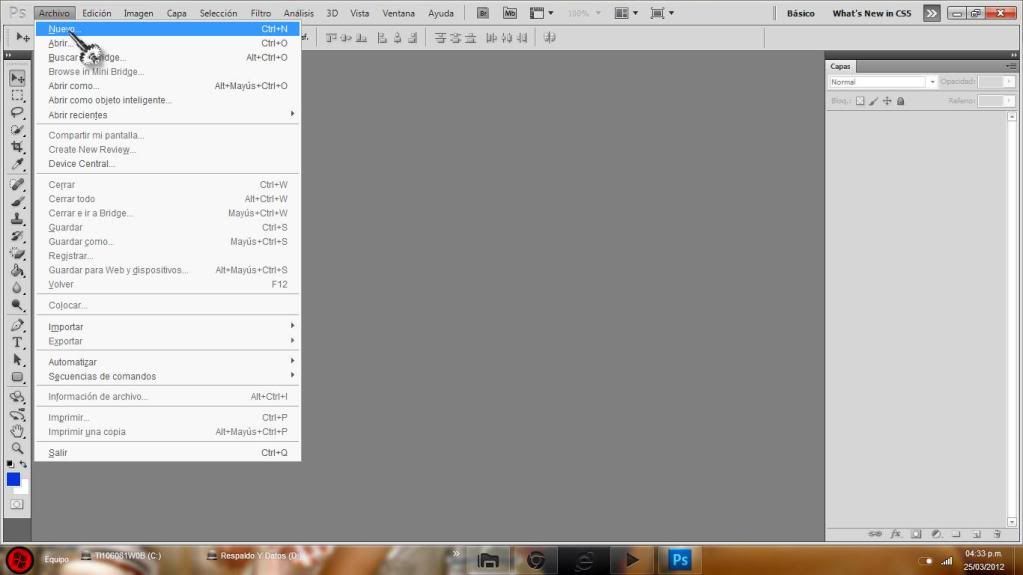
Task: Toggle lock transparent pixels
Action: click(x=860, y=101)
